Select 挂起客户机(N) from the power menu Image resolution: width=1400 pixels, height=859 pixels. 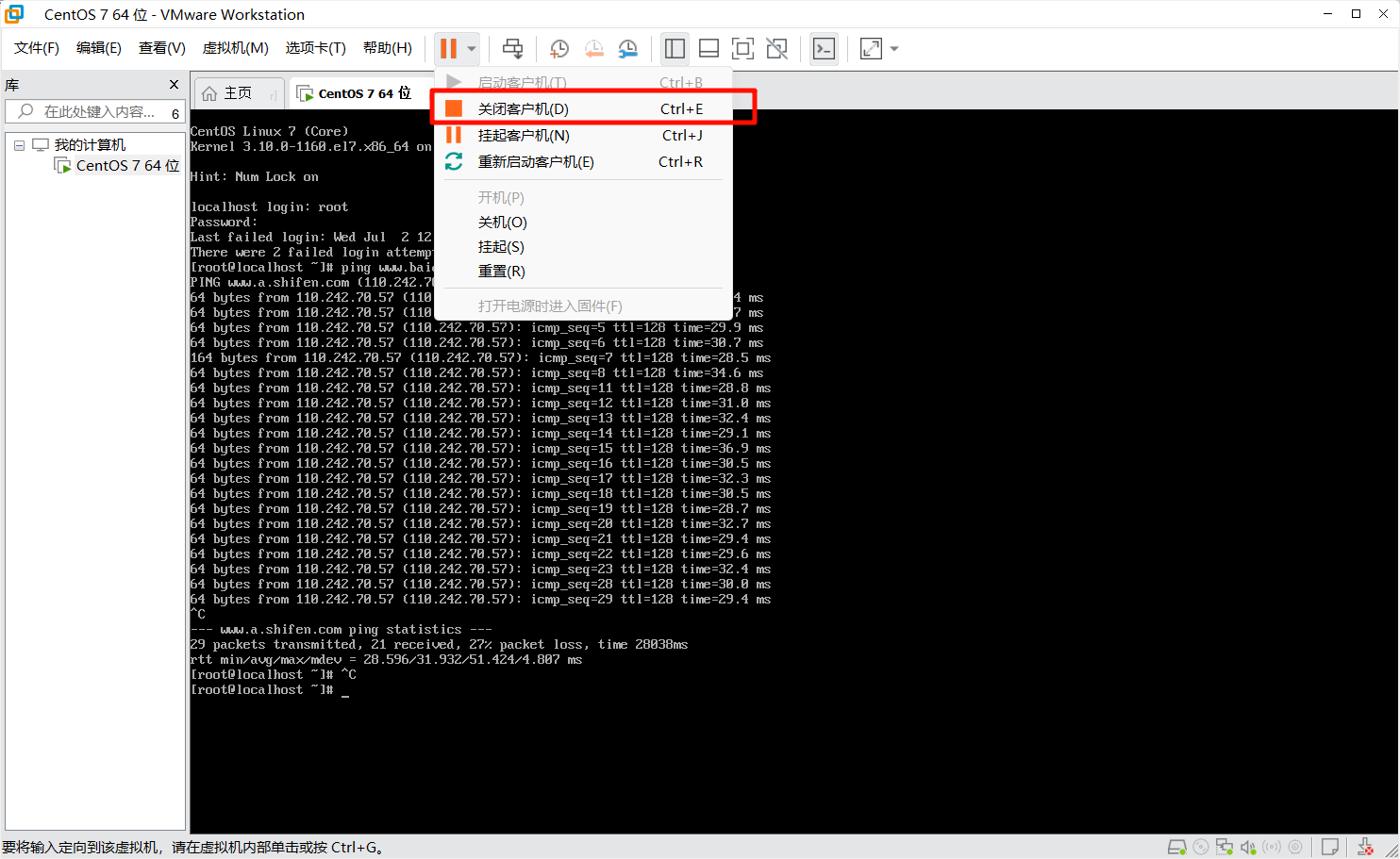[x=583, y=135]
